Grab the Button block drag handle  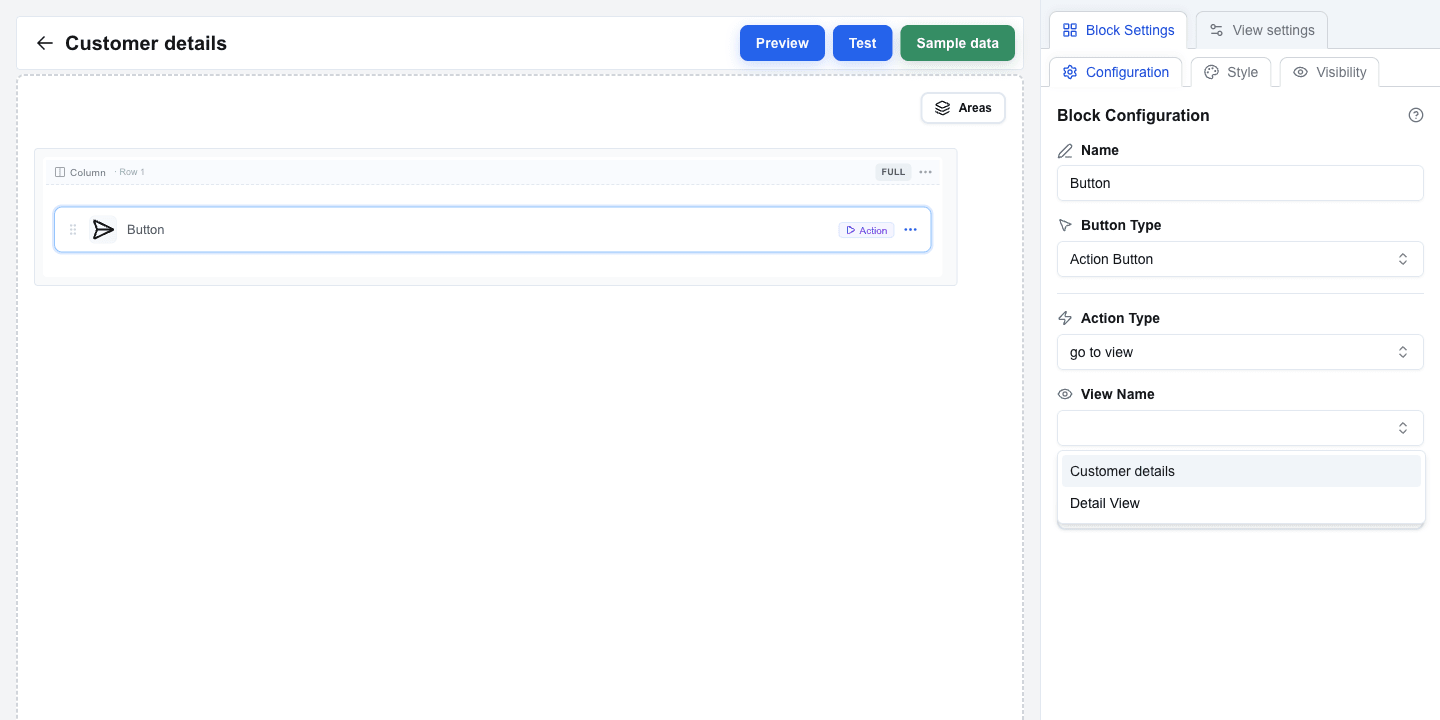[73, 230]
